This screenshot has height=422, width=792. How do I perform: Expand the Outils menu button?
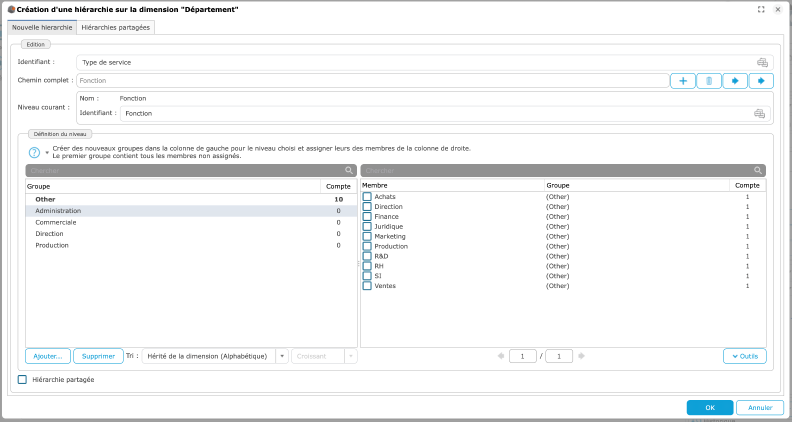point(744,356)
